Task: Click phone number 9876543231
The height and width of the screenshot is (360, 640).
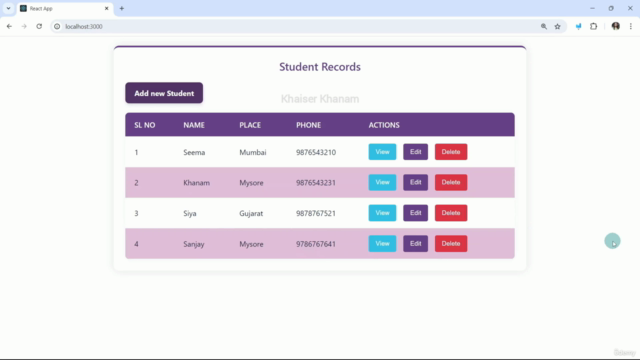Action: coord(316,183)
